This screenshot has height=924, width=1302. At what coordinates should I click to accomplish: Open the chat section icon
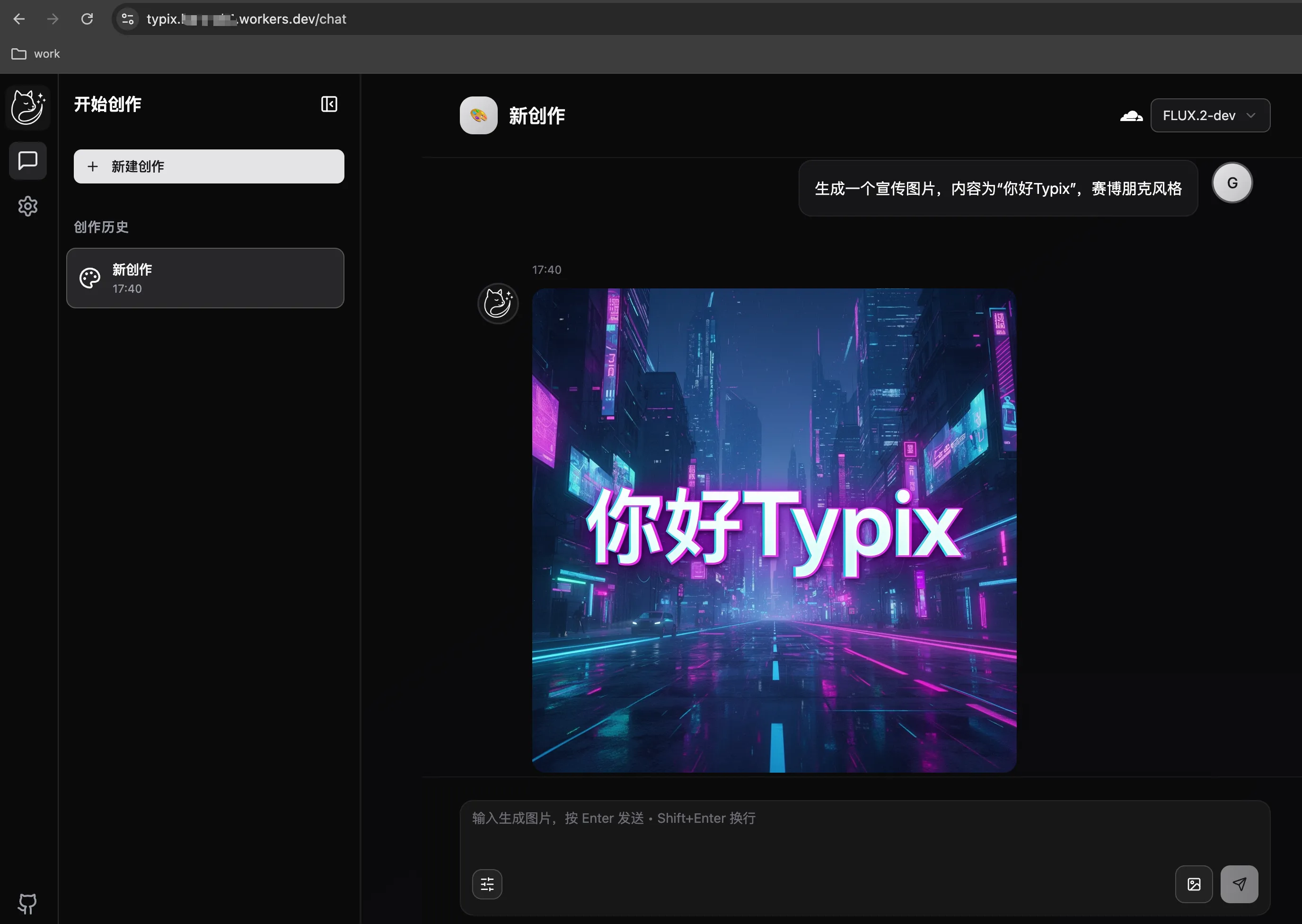[27, 160]
